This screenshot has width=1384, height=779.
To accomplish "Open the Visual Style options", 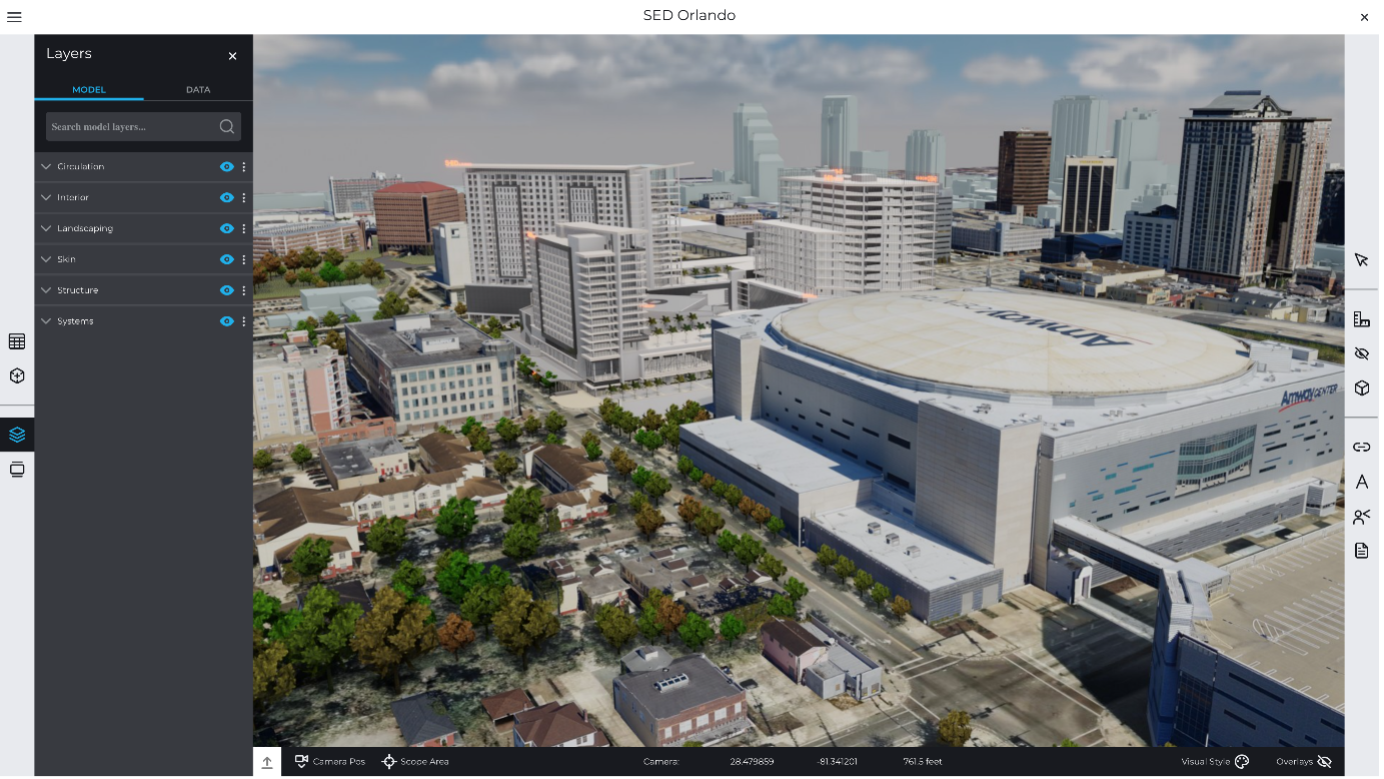I will tap(1215, 762).
